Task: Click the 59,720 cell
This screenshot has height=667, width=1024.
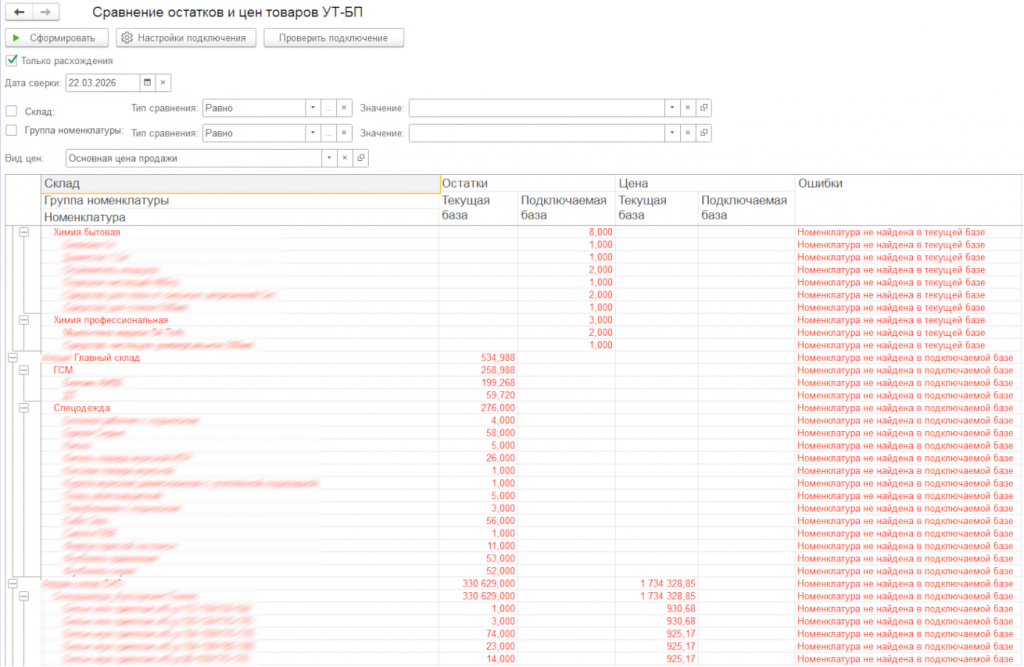Action: (x=500, y=395)
